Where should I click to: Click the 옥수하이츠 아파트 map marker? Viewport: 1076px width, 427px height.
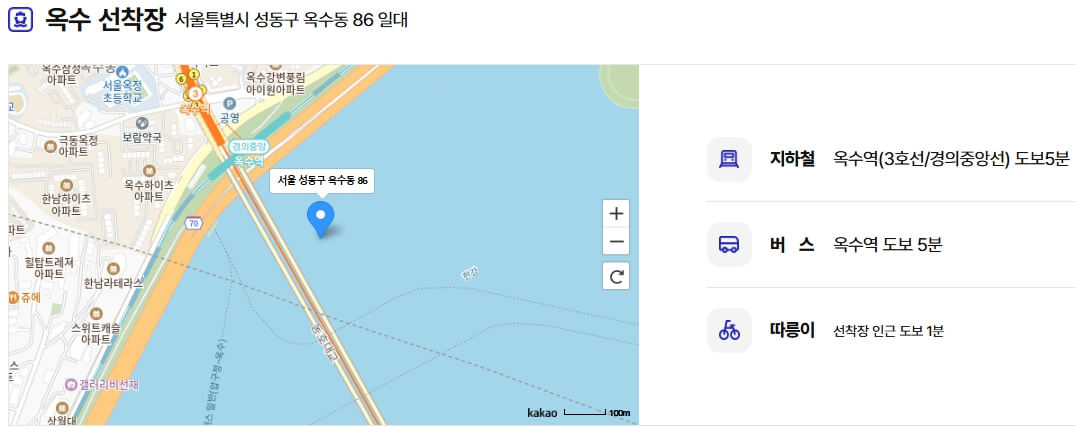pos(148,171)
